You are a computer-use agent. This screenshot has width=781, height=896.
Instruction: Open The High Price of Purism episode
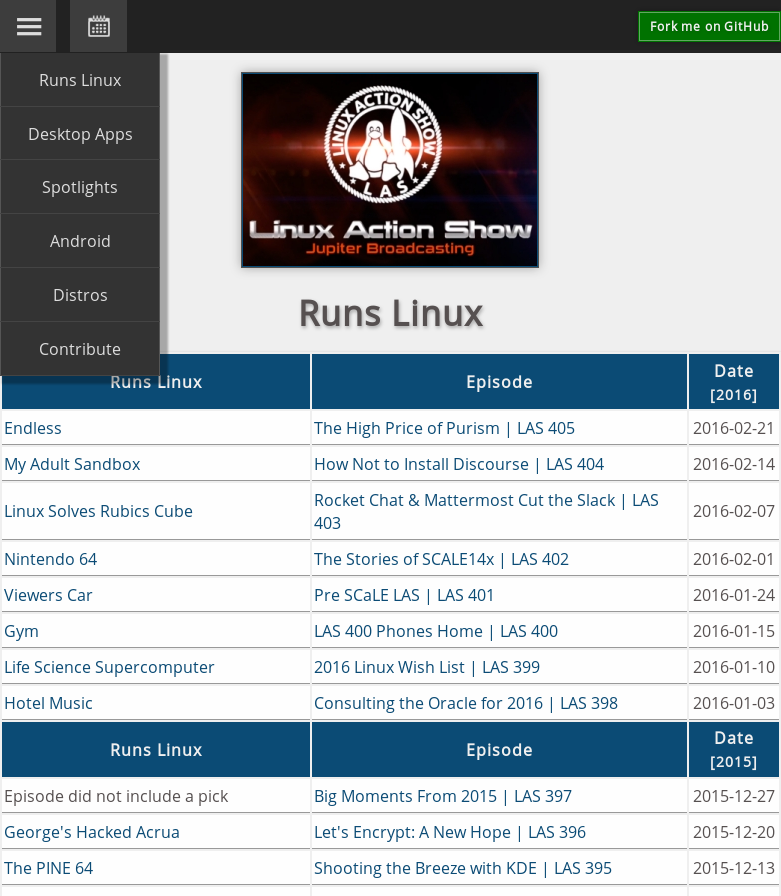pyautogui.click(x=444, y=428)
